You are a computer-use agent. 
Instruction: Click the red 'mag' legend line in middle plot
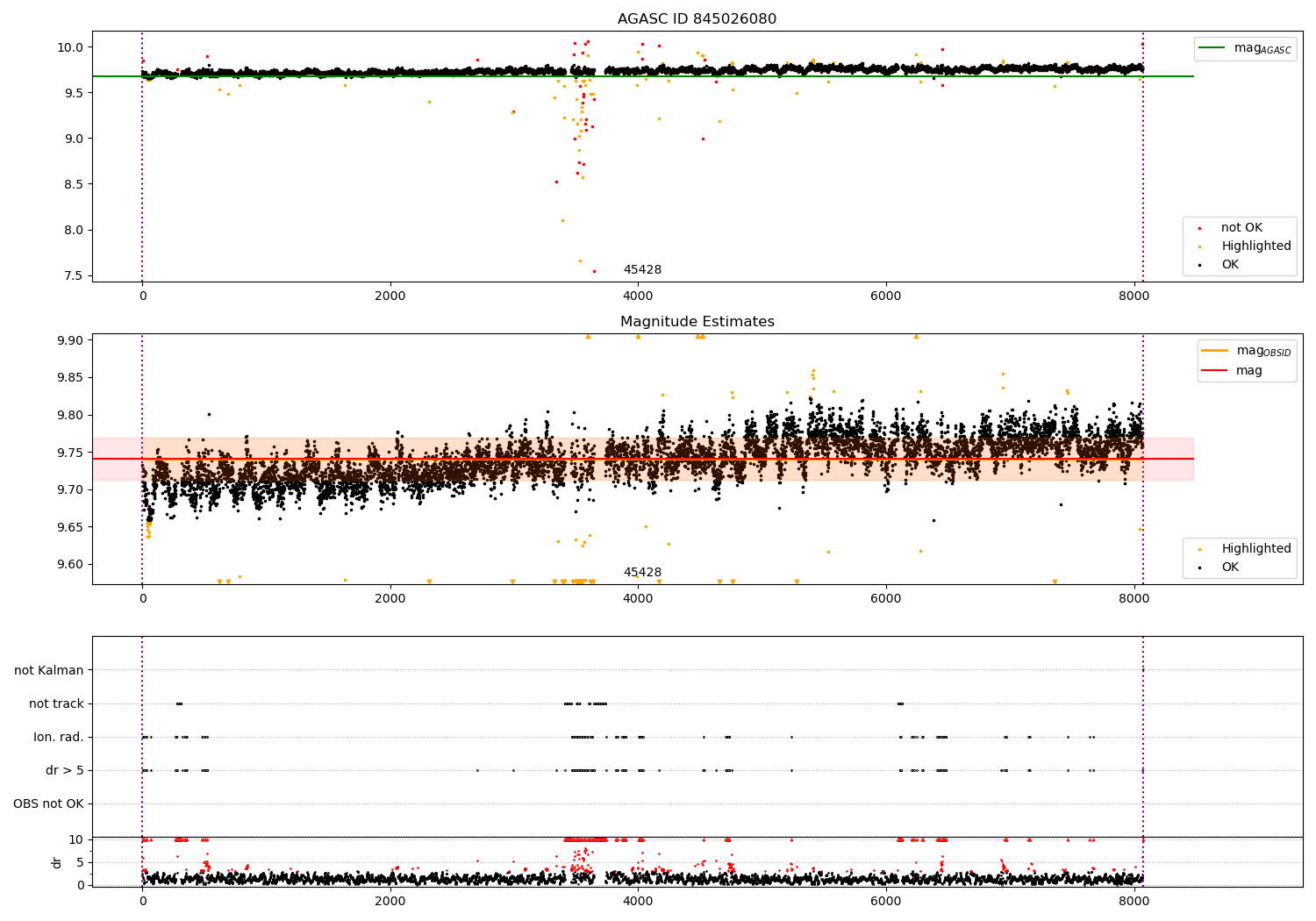(x=1214, y=371)
